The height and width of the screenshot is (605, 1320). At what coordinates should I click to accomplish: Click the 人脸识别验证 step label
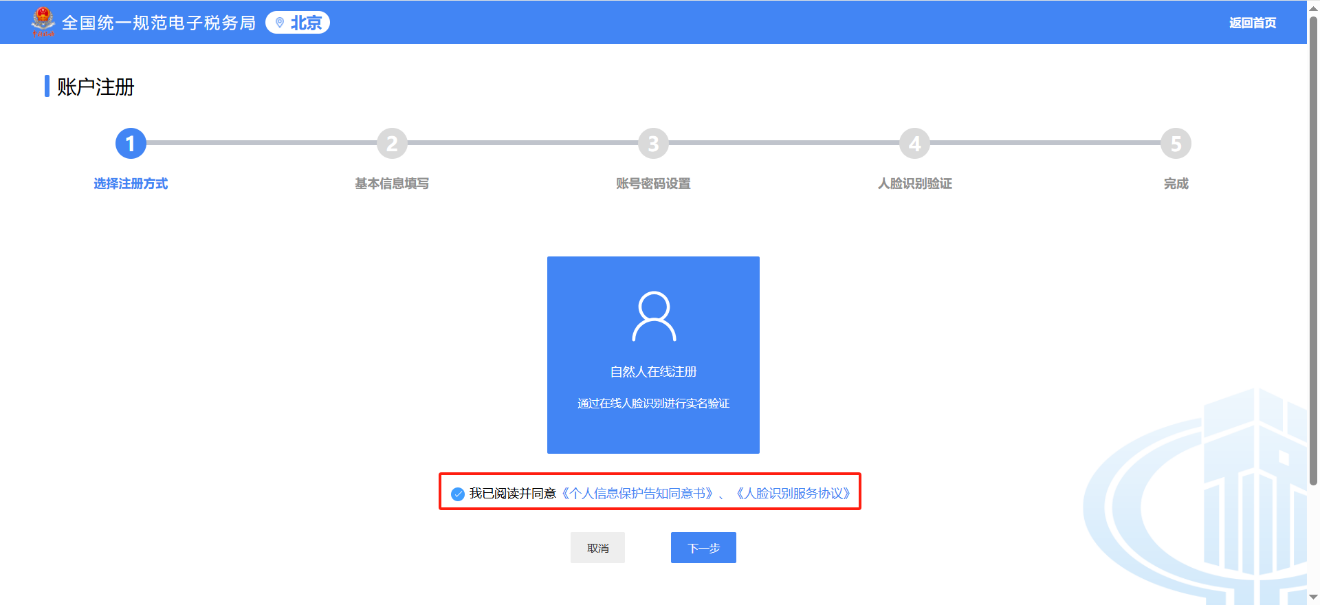click(x=914, y=184)
